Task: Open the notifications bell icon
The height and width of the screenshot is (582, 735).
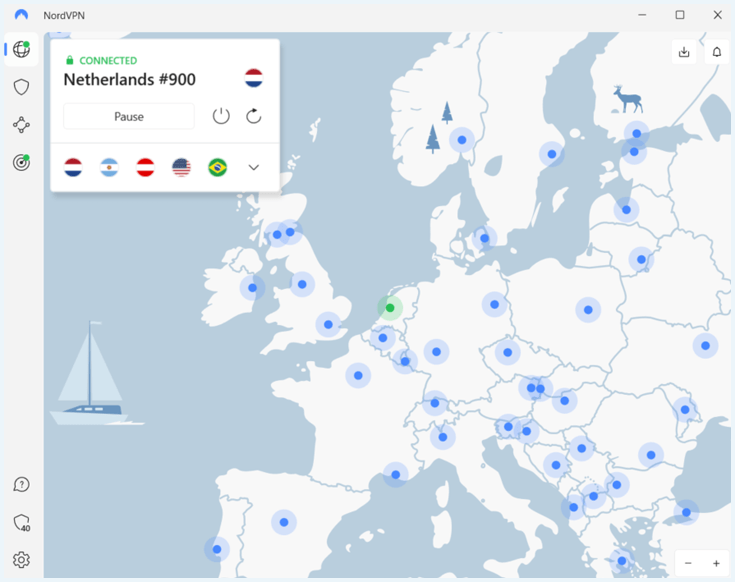Action: [717, 52]
